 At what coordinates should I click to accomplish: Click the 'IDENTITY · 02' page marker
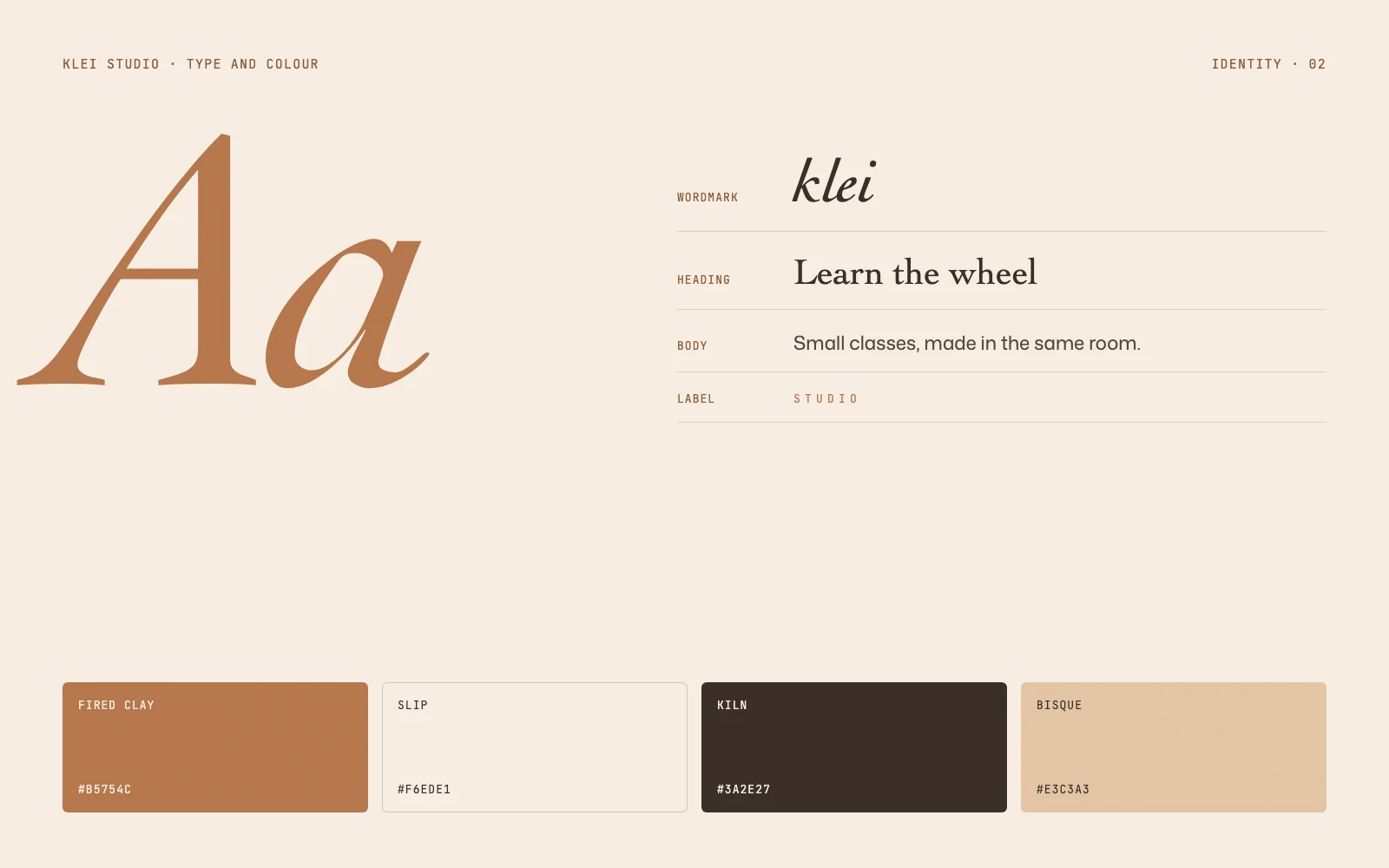[x=1268, y=64]
